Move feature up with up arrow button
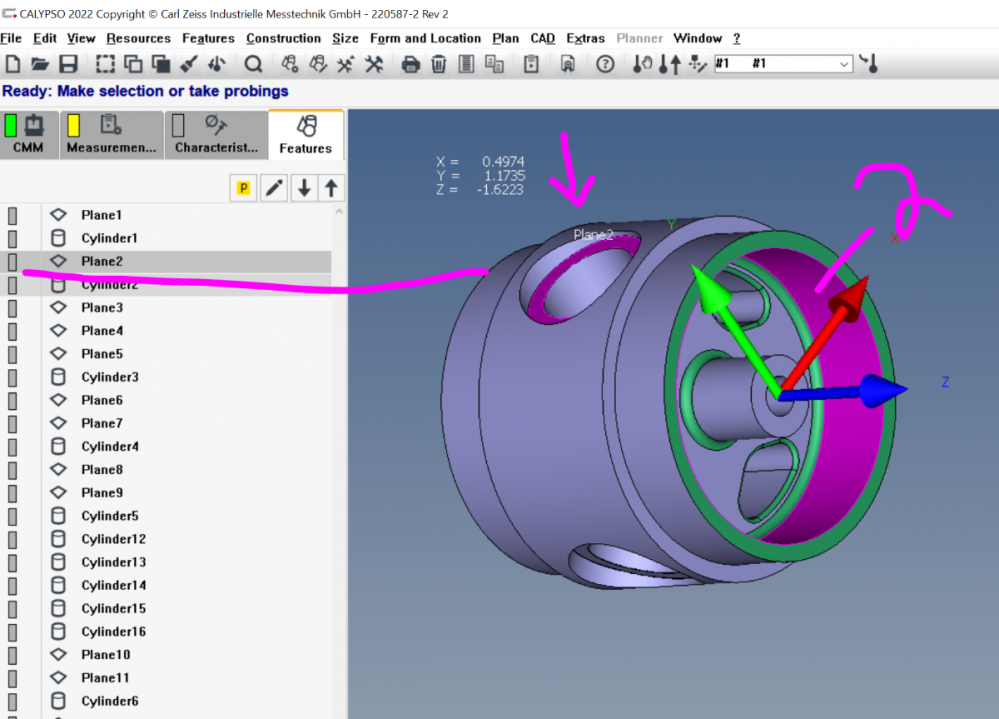Image resolution: width=999 pixels, height=719 pixels. click(331, 188)
